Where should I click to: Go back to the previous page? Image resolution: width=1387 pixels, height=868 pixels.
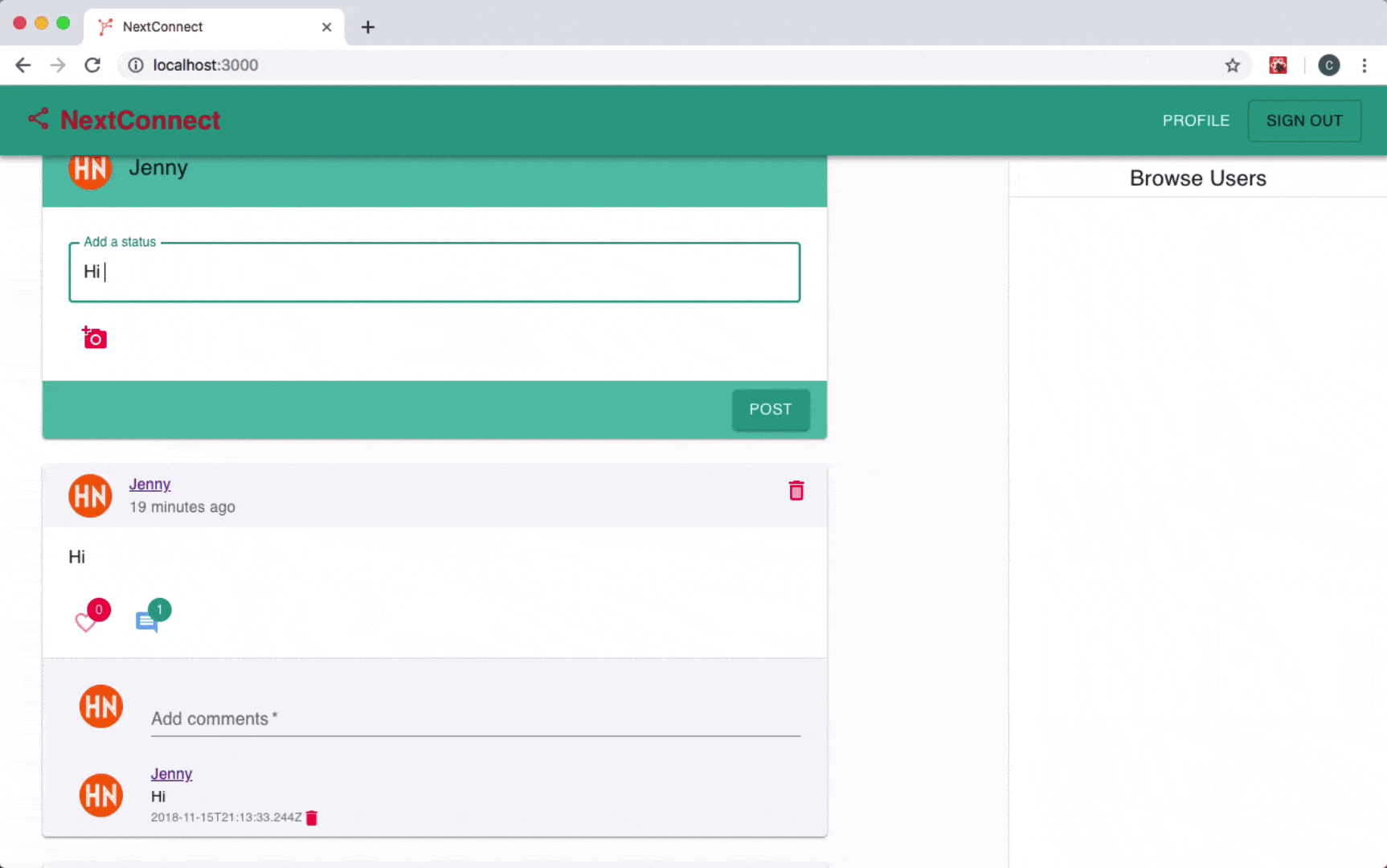click(23, 65)
